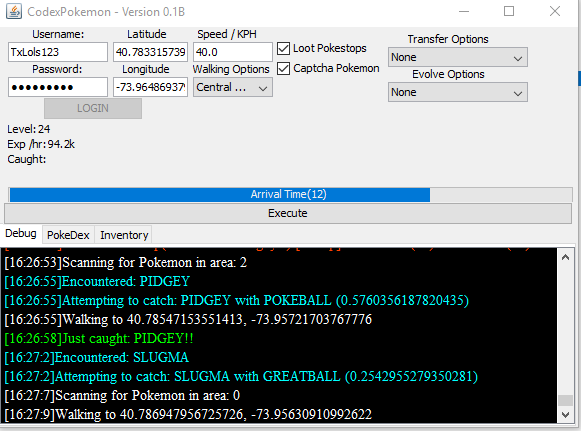Image resolution: width=581 pixels, height=431 pixels.
Task: Click 'Attempting to catch: SLUGMA with GREATBALL' line
Action: (x=241, y=377)
